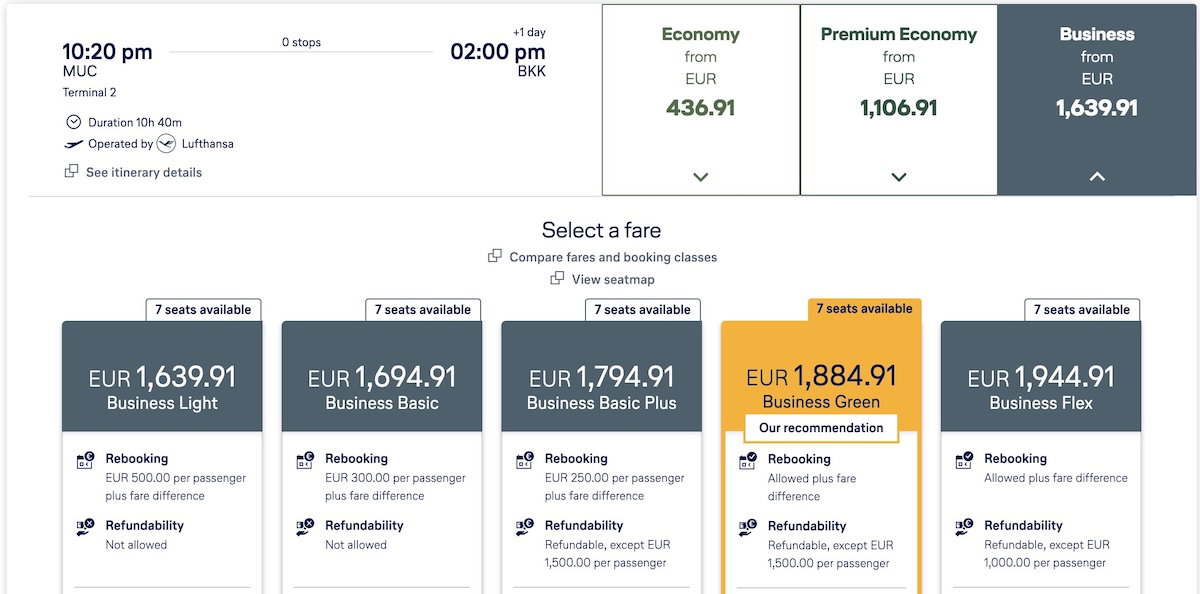Click the duration clock icon
1200x594 pixels.
pos(73,122)
